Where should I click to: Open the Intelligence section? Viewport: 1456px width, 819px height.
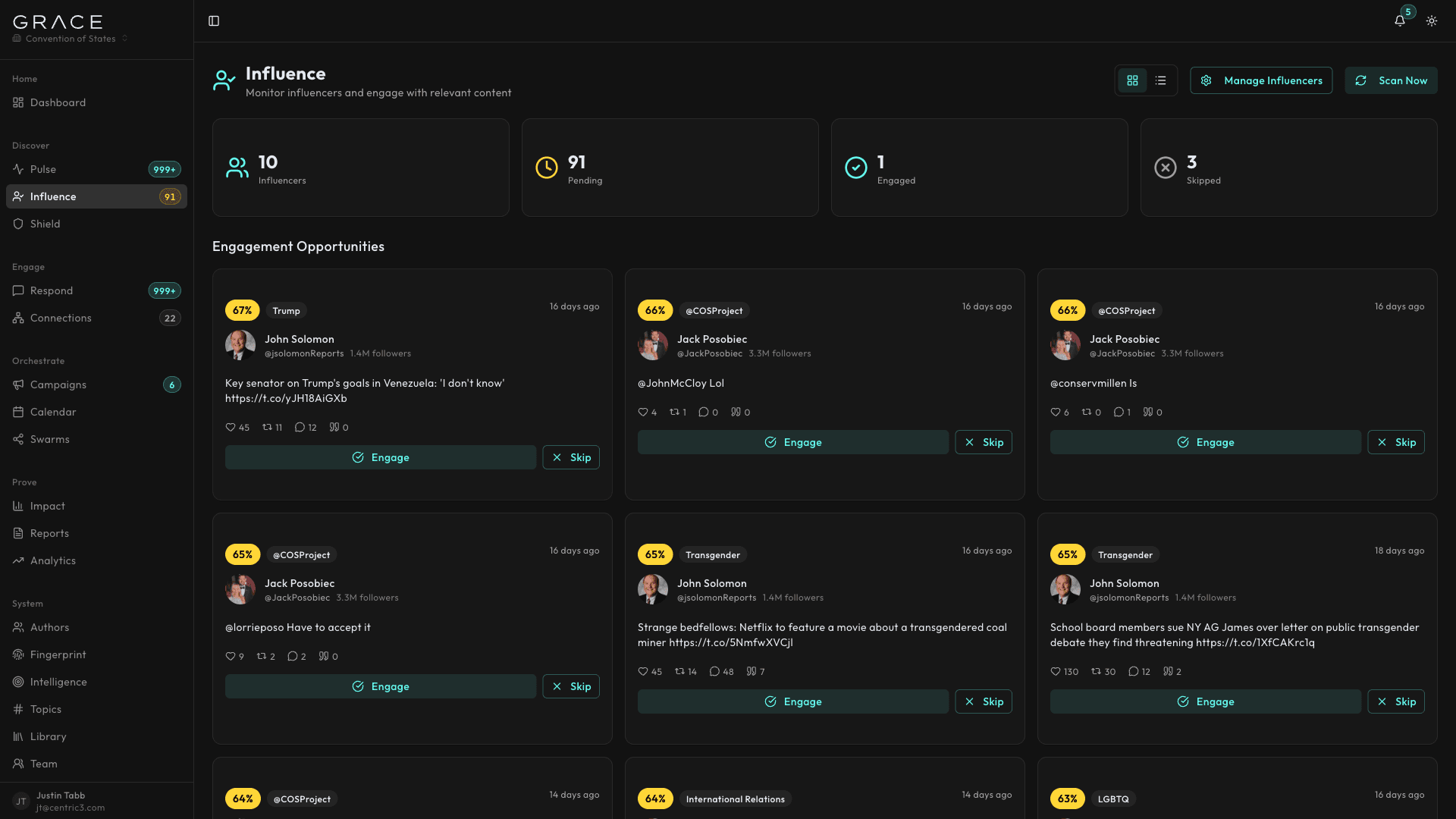pyautogui.click(x=58, y=682)
